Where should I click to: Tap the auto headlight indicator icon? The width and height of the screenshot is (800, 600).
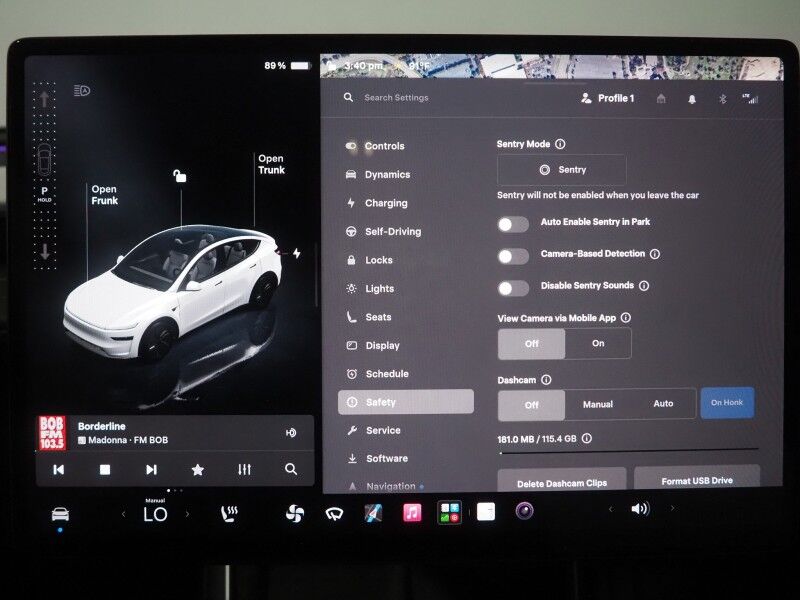[x=82, y=91]
